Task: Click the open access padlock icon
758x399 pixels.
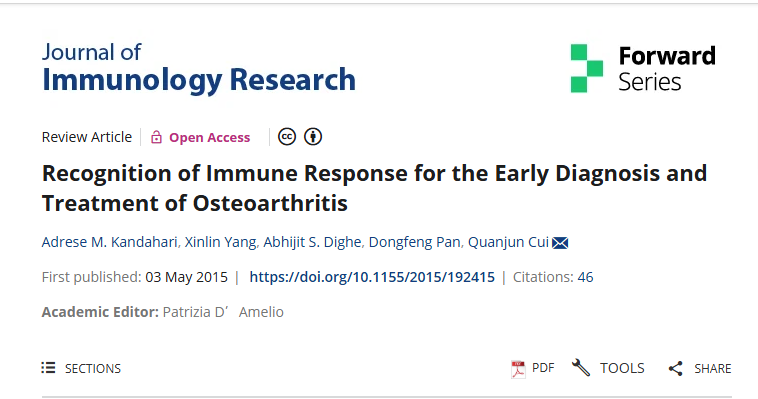Action: click(156, 137)
